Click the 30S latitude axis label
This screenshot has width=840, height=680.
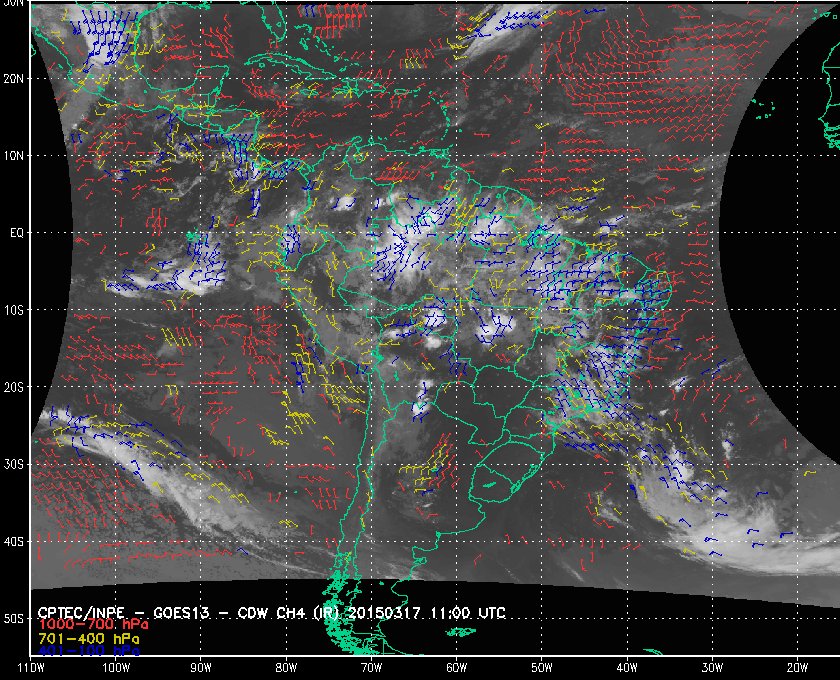(x=13, y=465)
